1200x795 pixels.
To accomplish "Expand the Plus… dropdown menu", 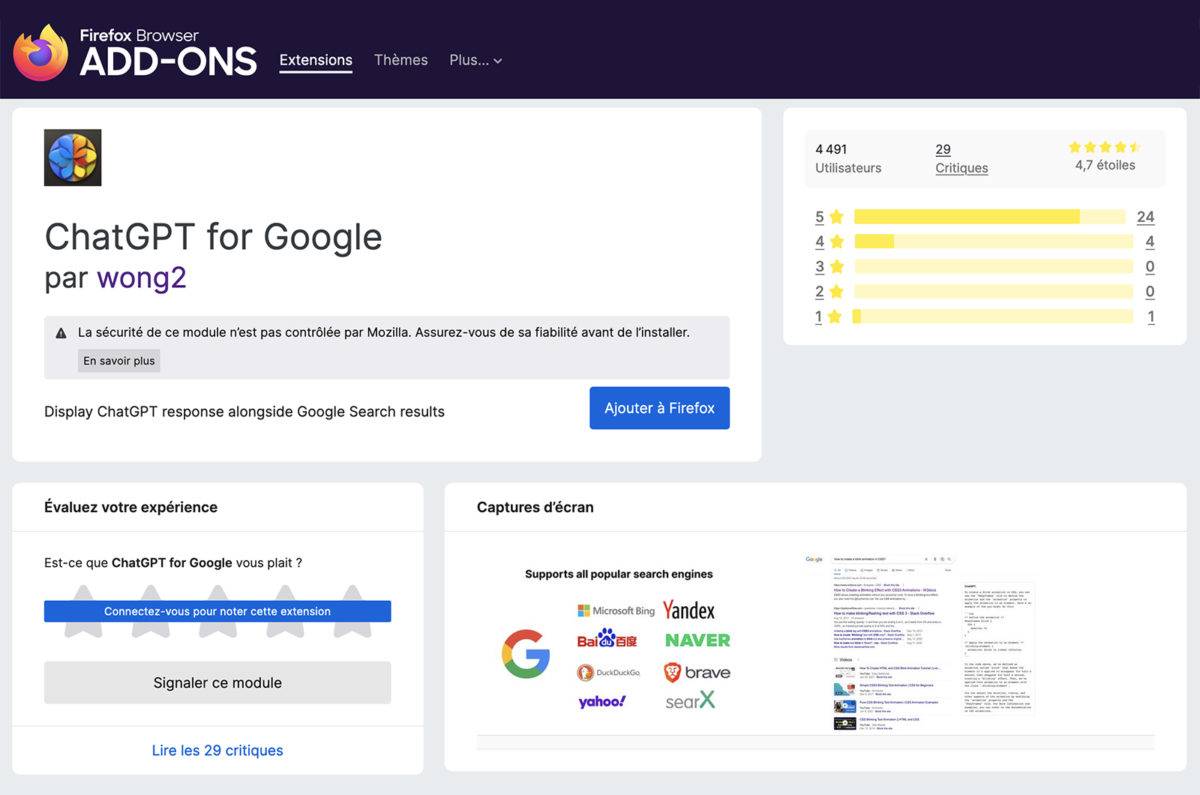I will [476, 60].
